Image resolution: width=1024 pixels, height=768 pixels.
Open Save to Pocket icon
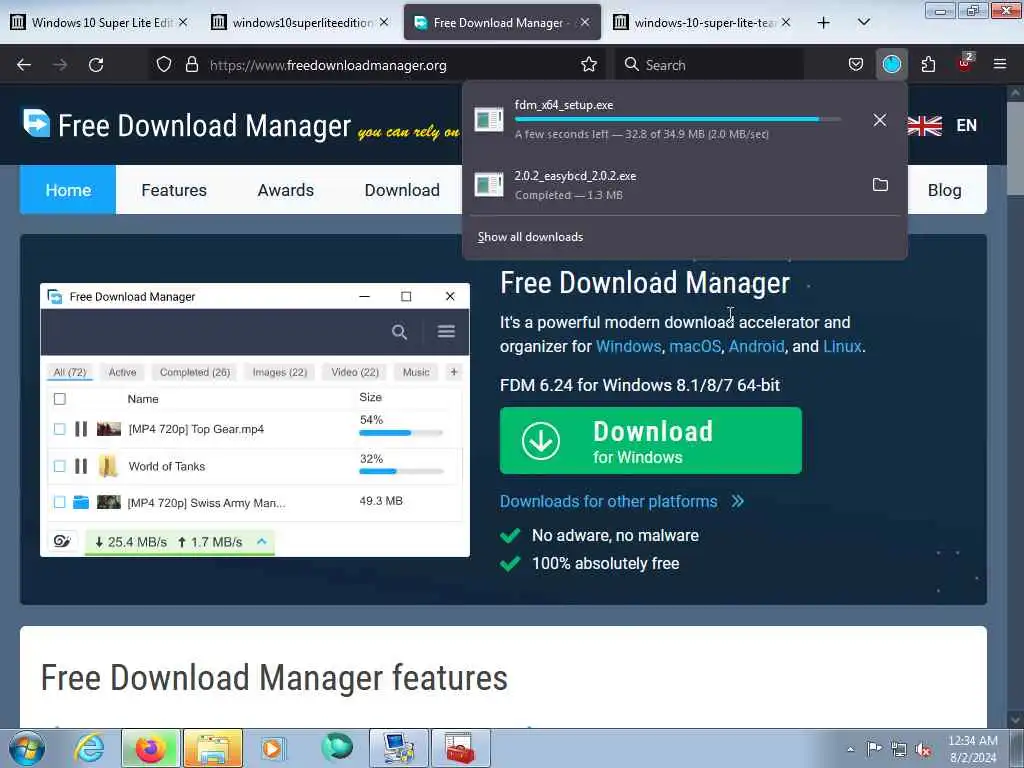856,65
